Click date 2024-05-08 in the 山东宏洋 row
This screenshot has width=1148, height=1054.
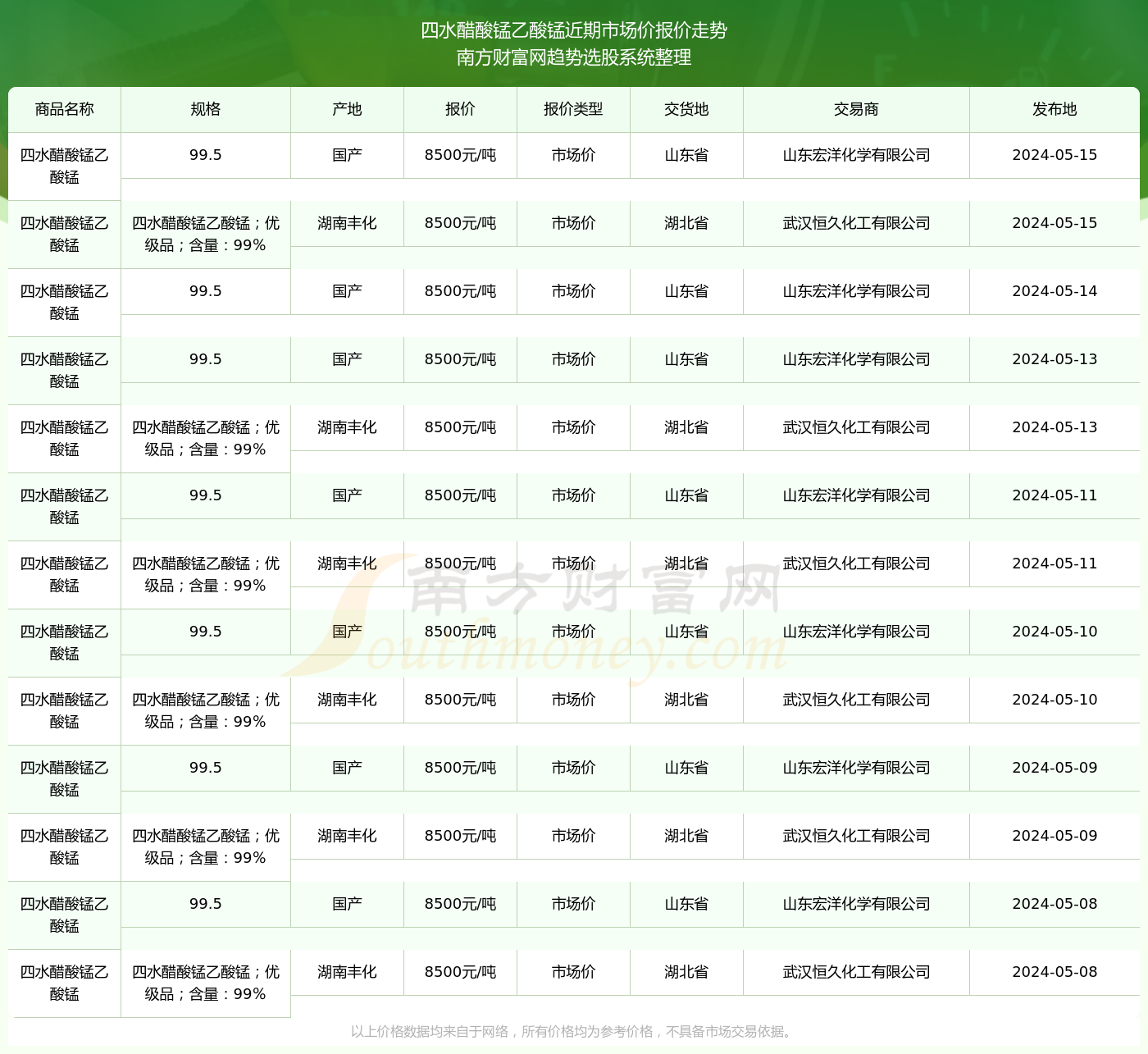click(x=1055, y=904)
